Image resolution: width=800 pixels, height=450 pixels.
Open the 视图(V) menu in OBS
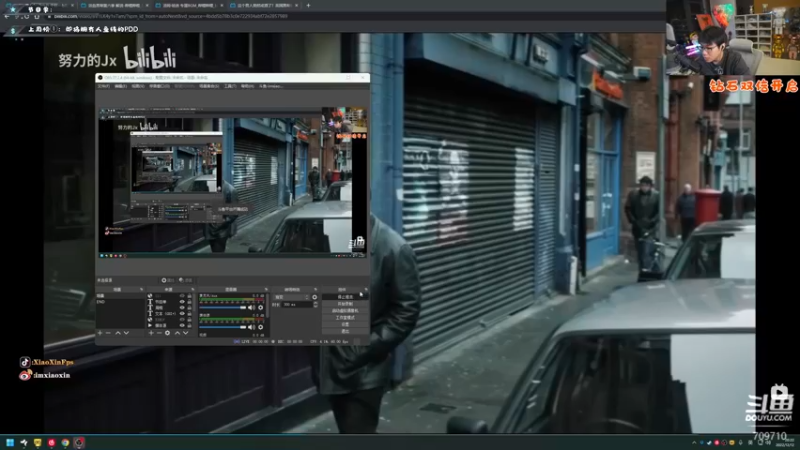click(x=138, y=86)
